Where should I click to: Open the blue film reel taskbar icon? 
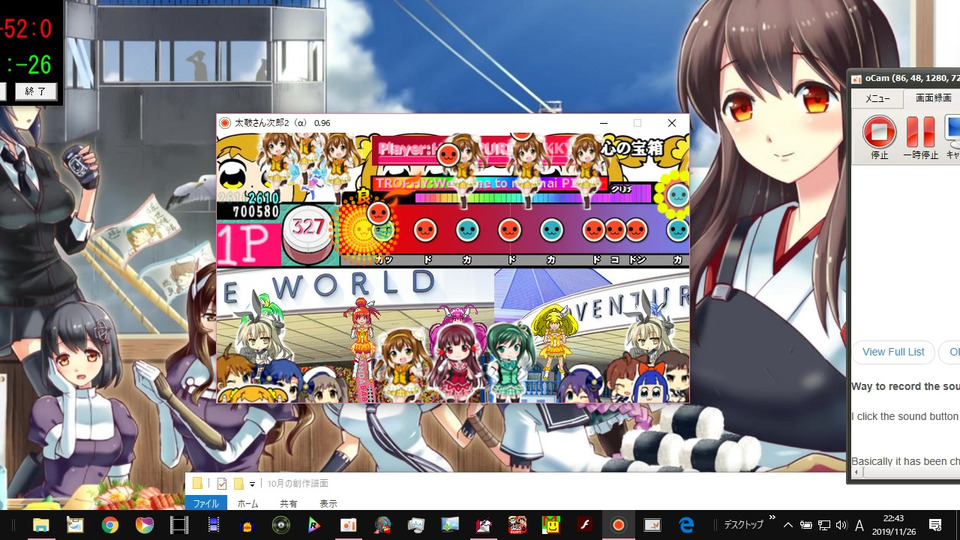pos(213,525)
